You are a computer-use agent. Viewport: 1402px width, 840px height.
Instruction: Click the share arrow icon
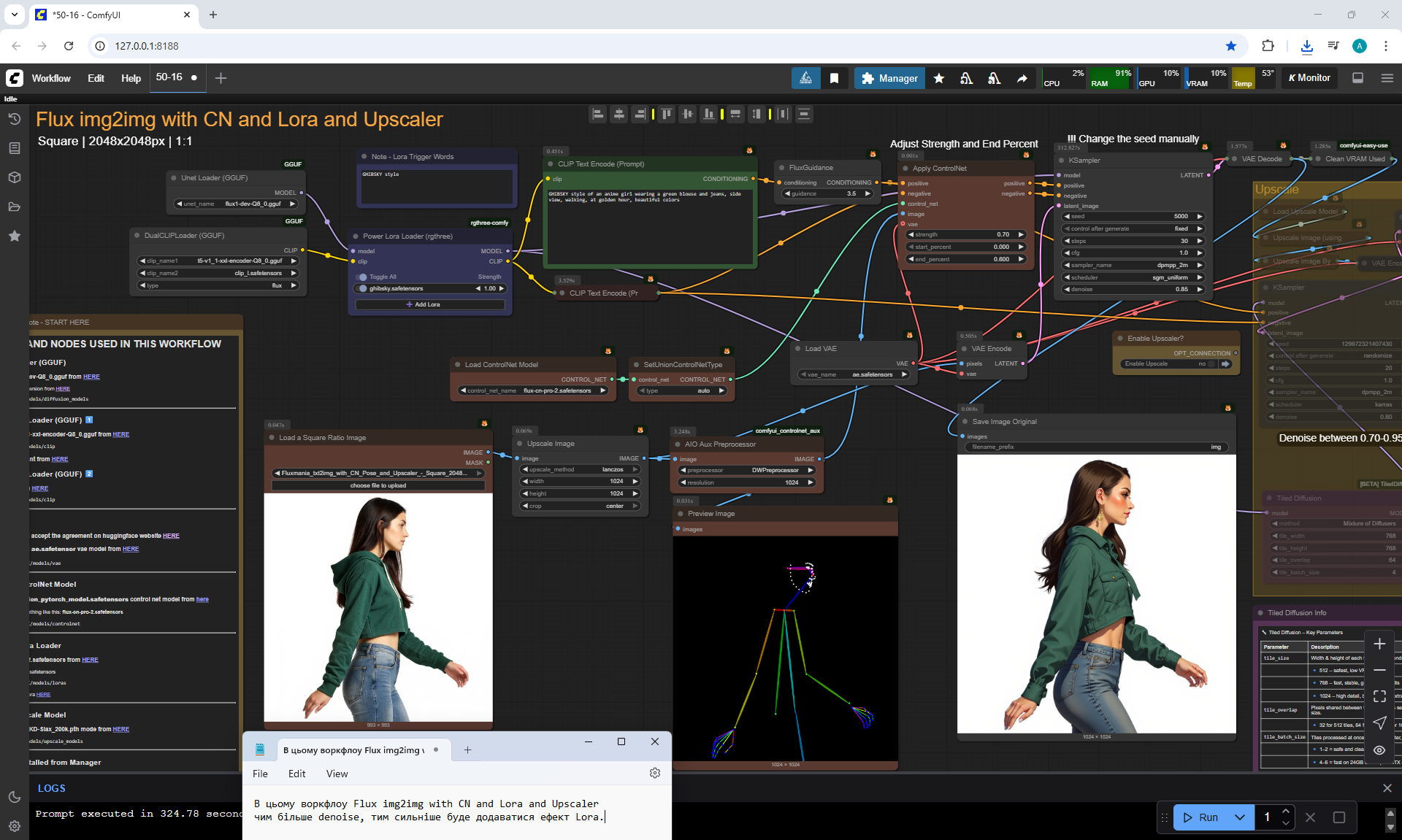[1022, 78]
